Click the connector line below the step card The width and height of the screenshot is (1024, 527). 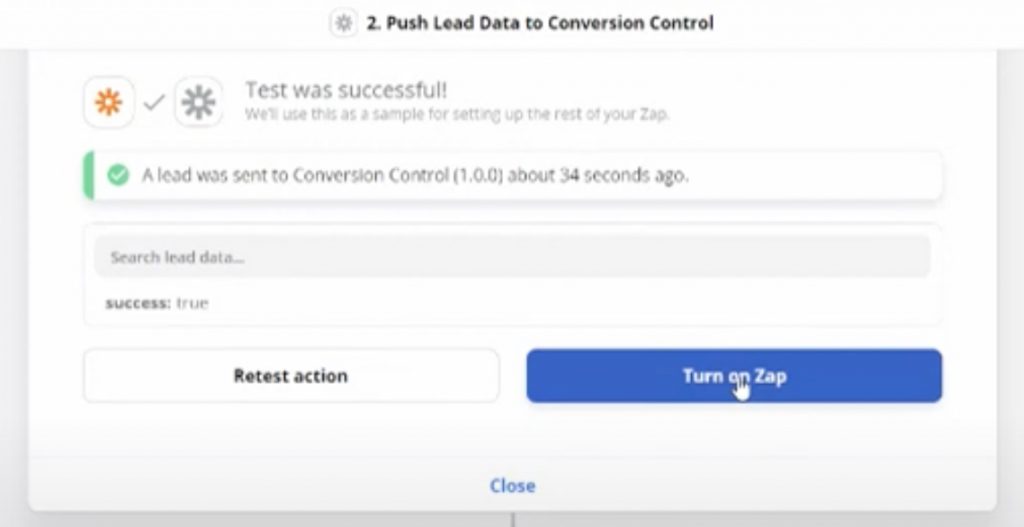(512, 520)
